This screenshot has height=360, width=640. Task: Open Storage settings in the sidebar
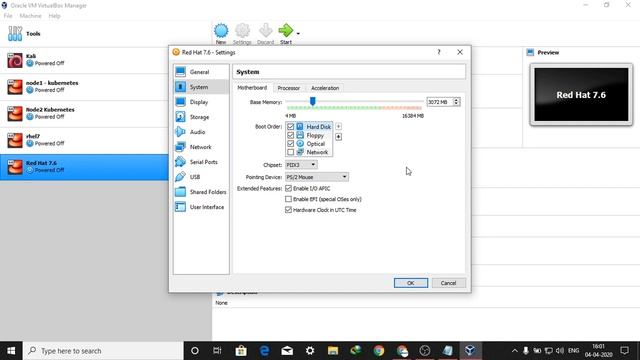click(x=201, y=117)
